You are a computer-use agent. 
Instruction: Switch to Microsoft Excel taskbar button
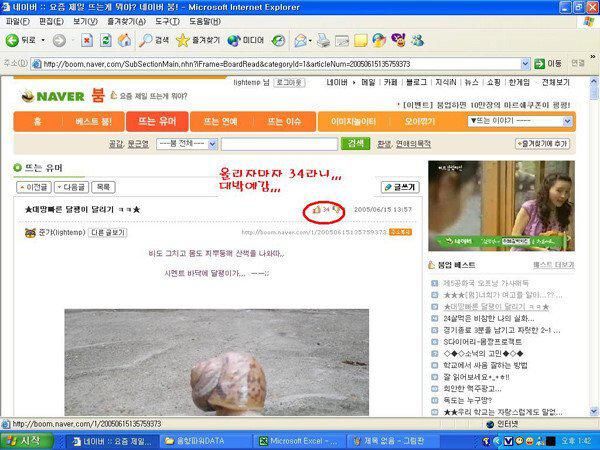[x=300, y=441]
